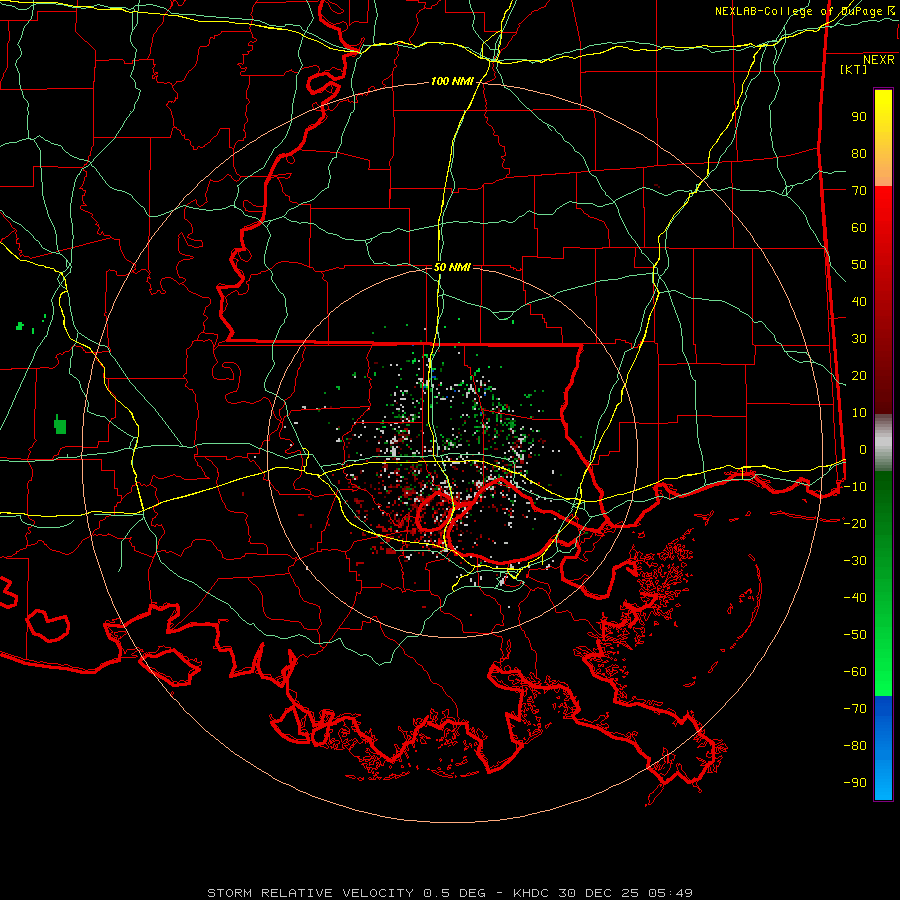Click the blue bottom segment of the color bar
Viewport: 900px width, 900px height.
[x=883, y=748]
